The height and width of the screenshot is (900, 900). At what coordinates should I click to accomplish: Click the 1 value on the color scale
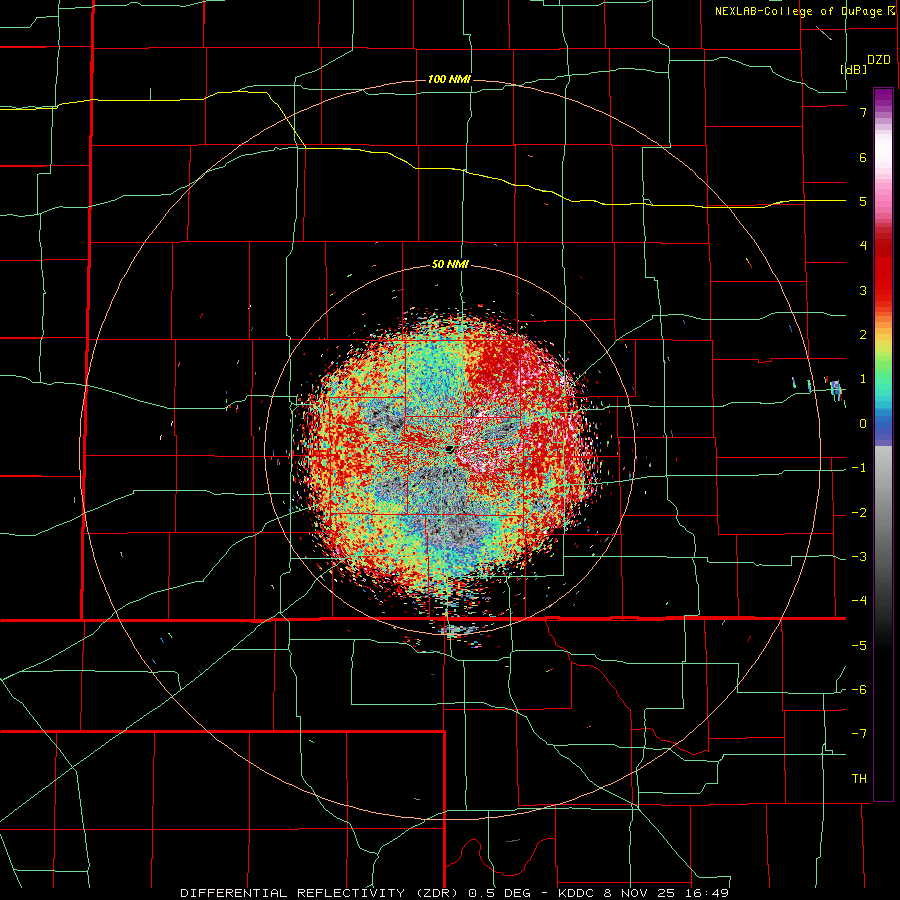[x=863, y=379]
